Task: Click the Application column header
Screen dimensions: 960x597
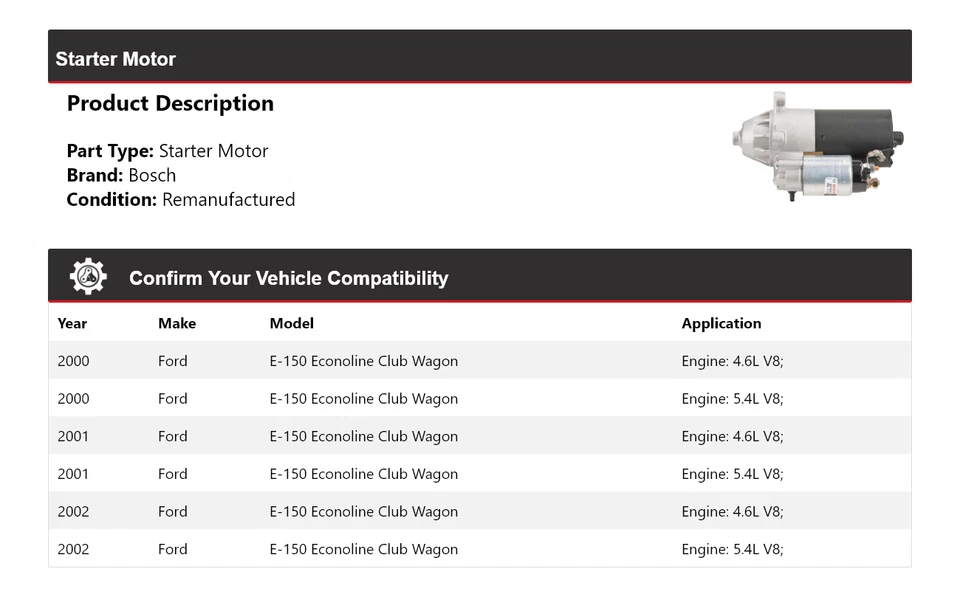Action: pos(721,323)
